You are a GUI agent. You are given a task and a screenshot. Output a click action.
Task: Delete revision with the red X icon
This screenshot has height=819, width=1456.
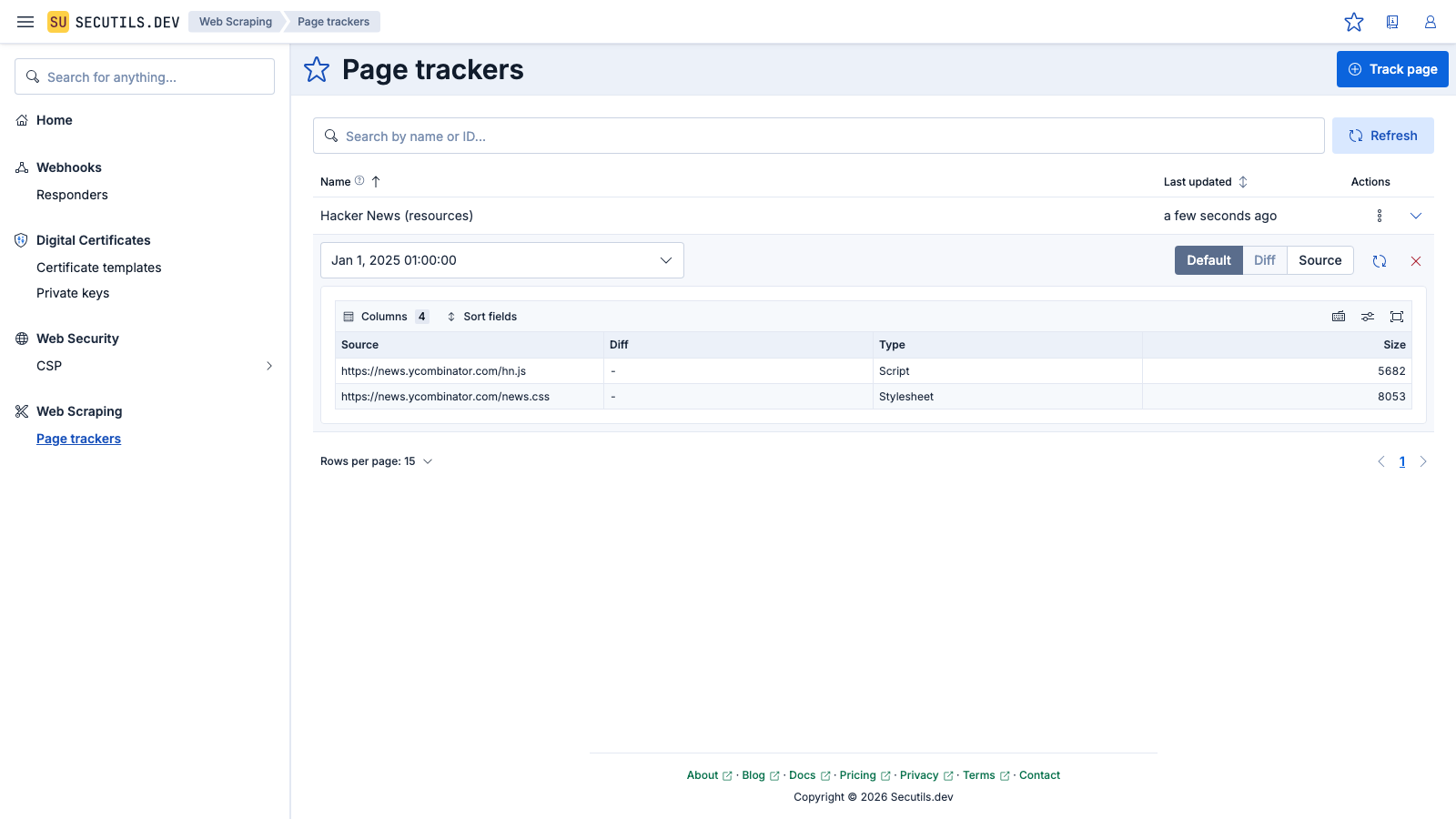point(1416,261)
